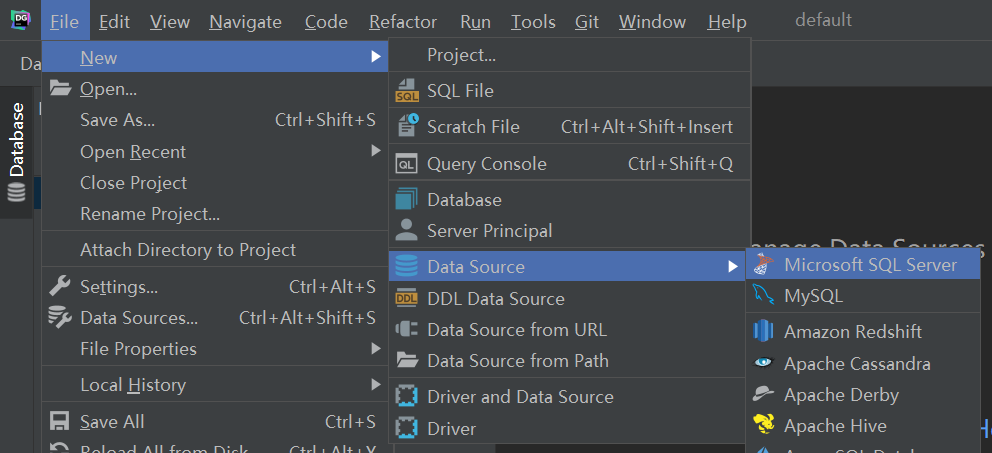Click the DataGrip logo icon
992x453 pixels.
coord(20,20)
